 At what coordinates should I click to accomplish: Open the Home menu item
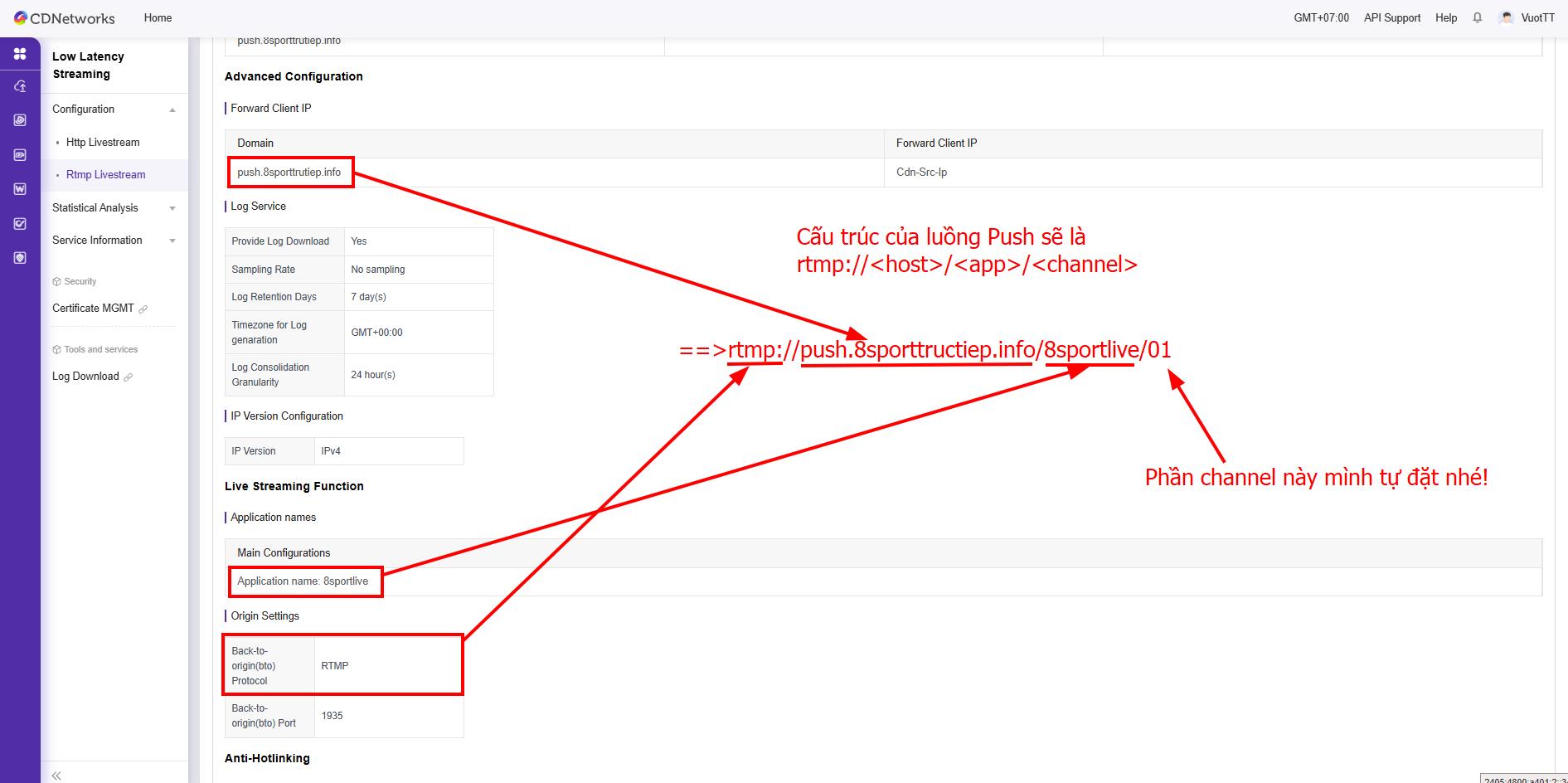click(x=158, y=17)
